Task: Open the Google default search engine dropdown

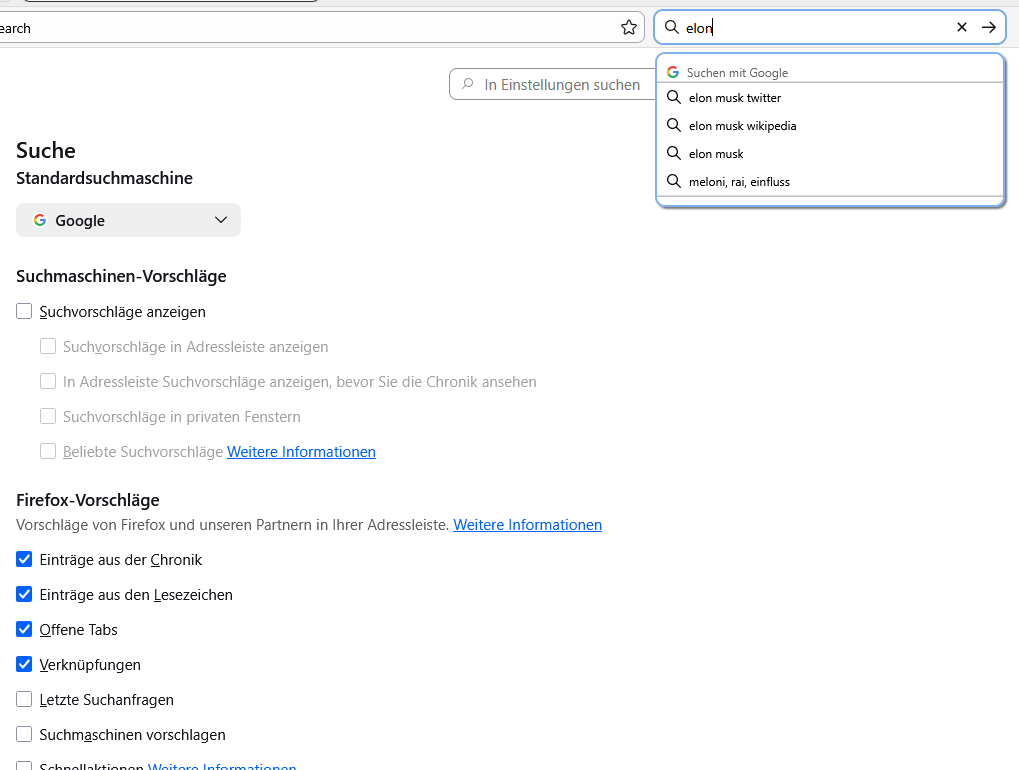Action: 128,220
